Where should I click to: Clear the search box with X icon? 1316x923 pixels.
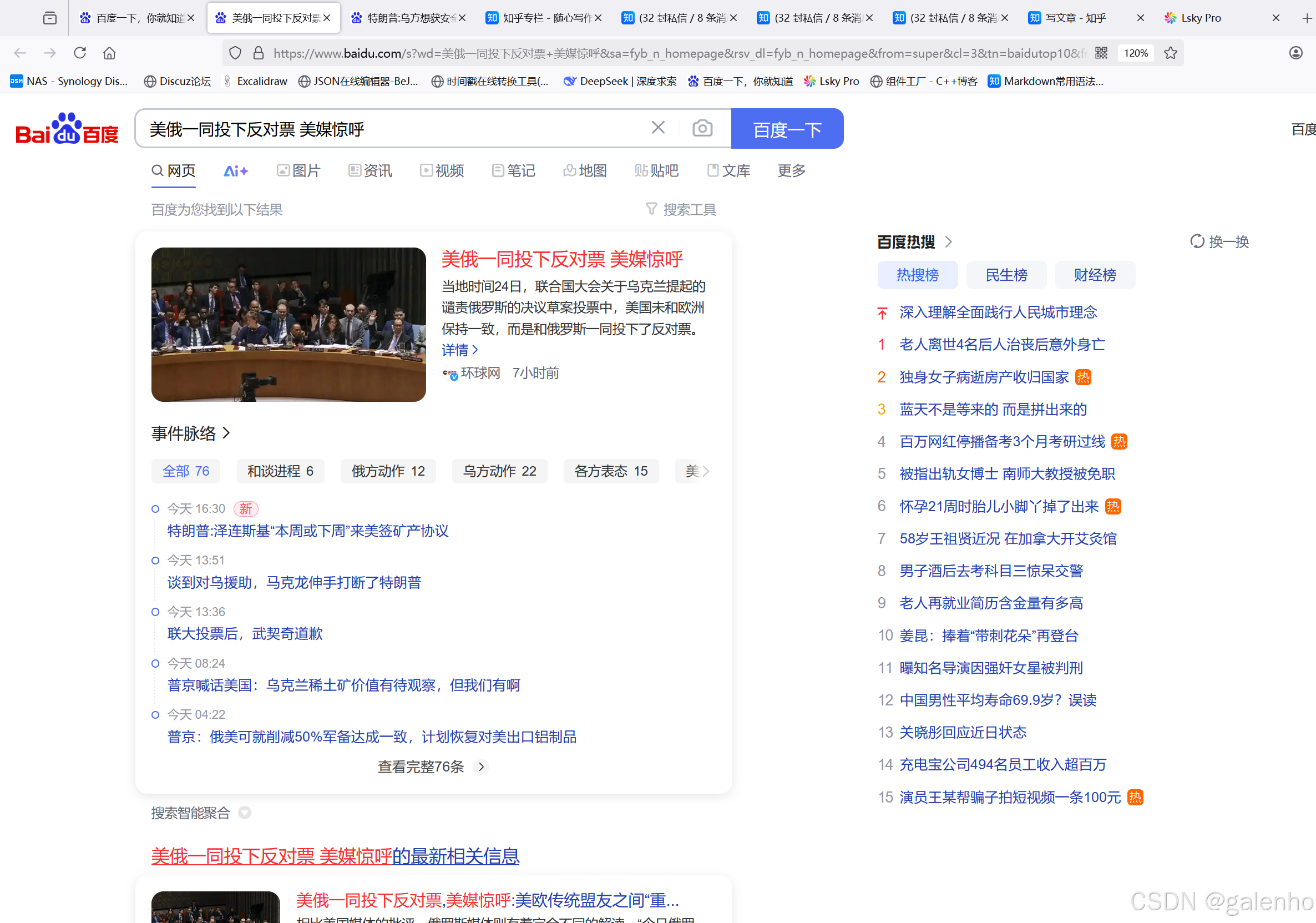coord(658,128)
